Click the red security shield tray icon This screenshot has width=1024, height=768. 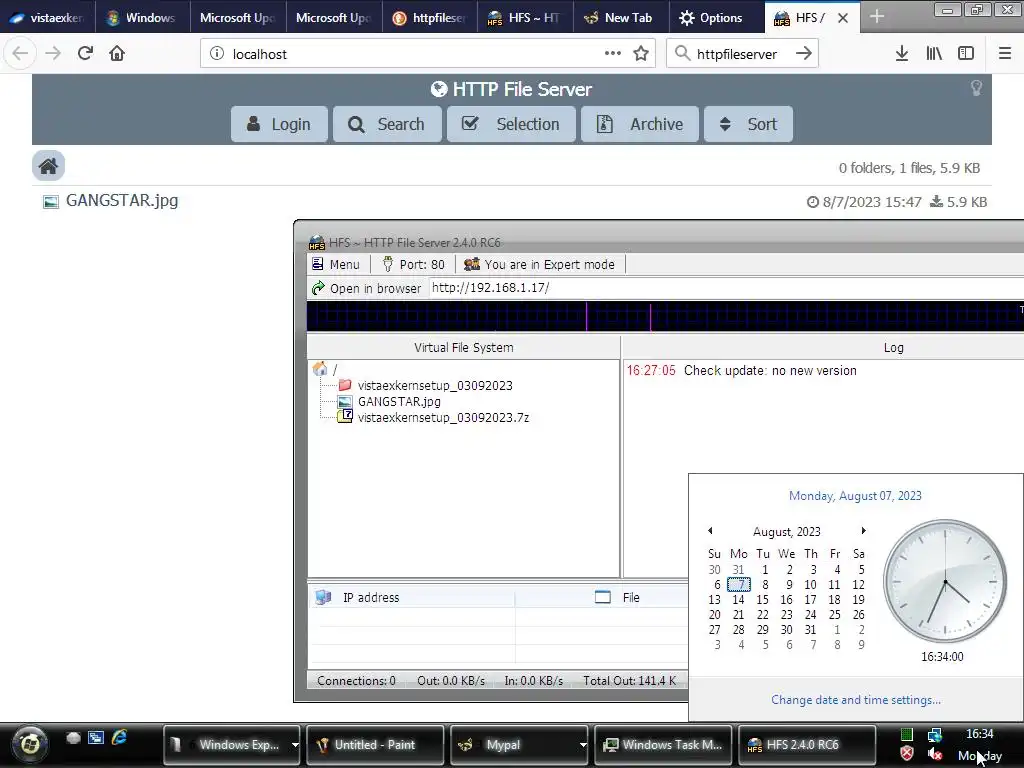click(906, 754)
